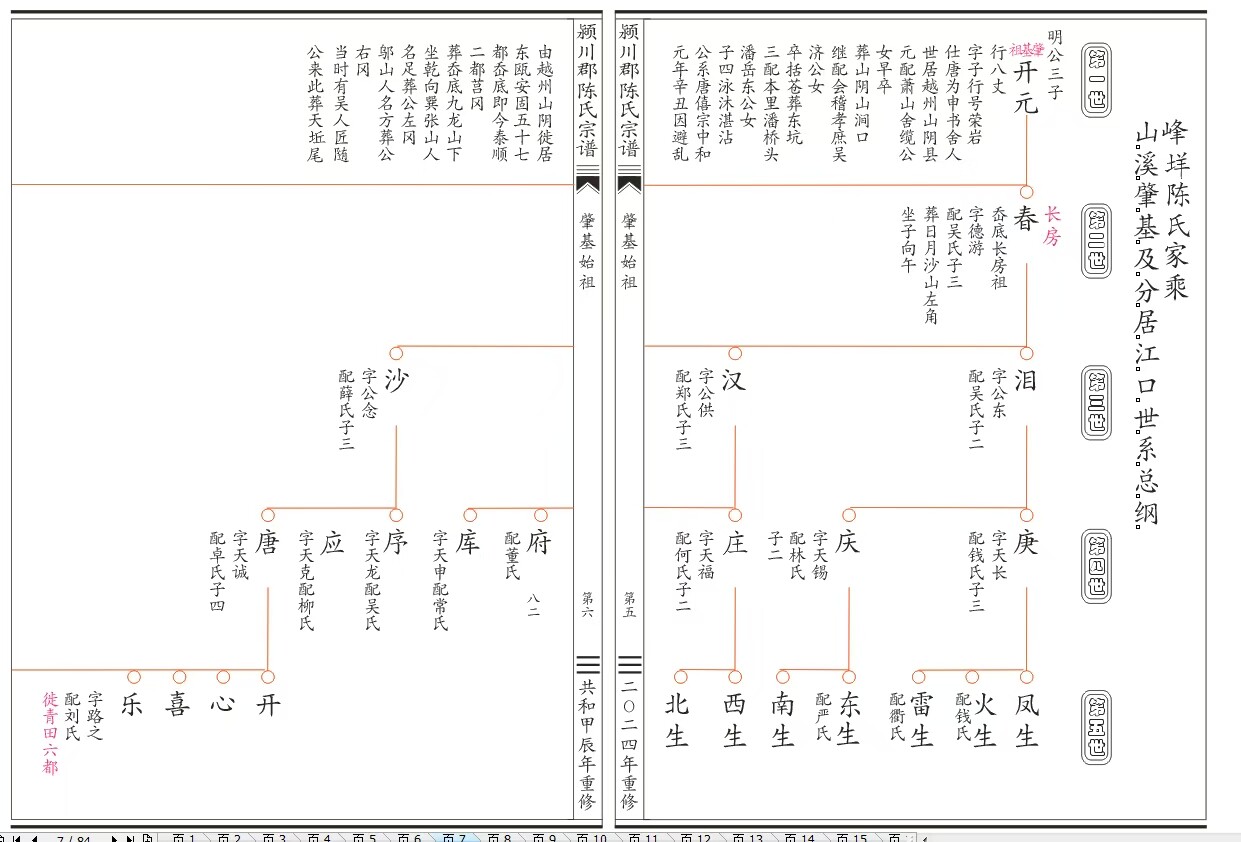Go to the next page in the page navigator
The height and width of the screenshot is (842, 1241).
pyautogui.click(x=114, y=838)
